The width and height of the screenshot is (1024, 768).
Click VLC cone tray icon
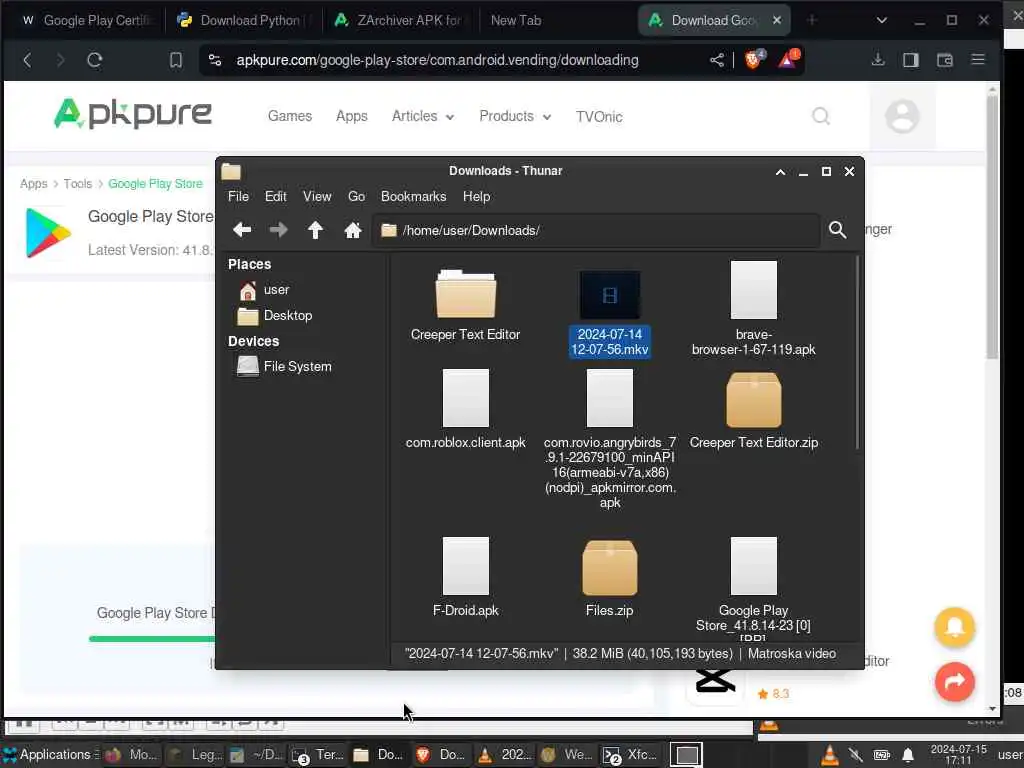(x=829, y=755)
